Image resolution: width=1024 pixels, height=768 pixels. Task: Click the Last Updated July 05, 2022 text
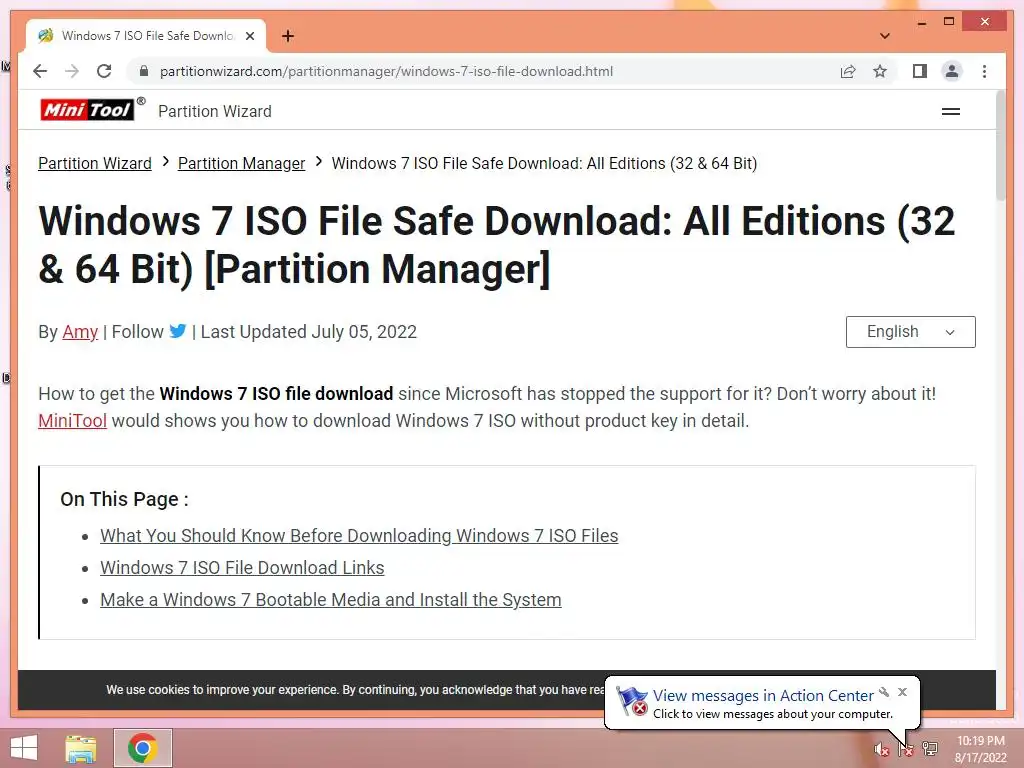tap(308, 332)
